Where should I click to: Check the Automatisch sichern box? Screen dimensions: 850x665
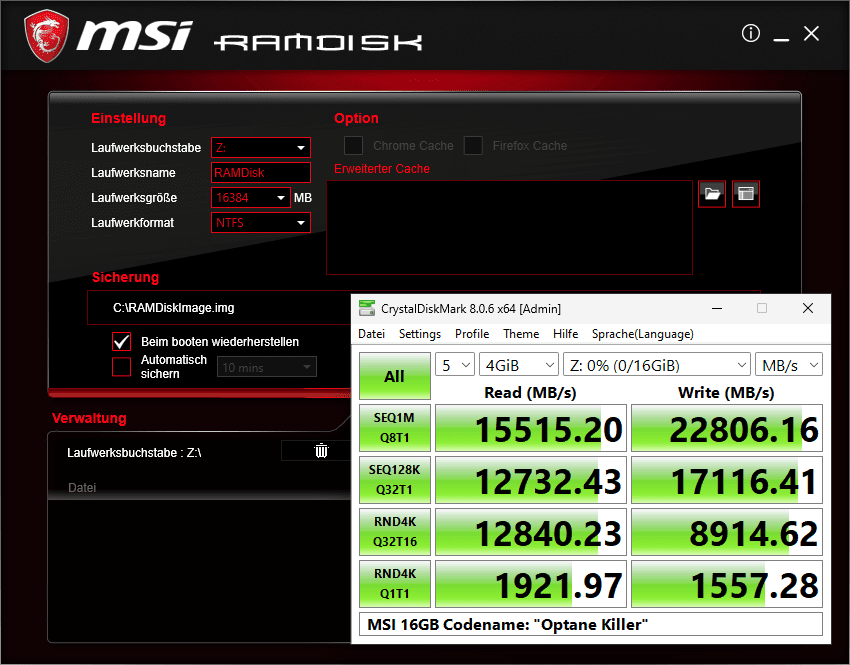tap(121, 366)
